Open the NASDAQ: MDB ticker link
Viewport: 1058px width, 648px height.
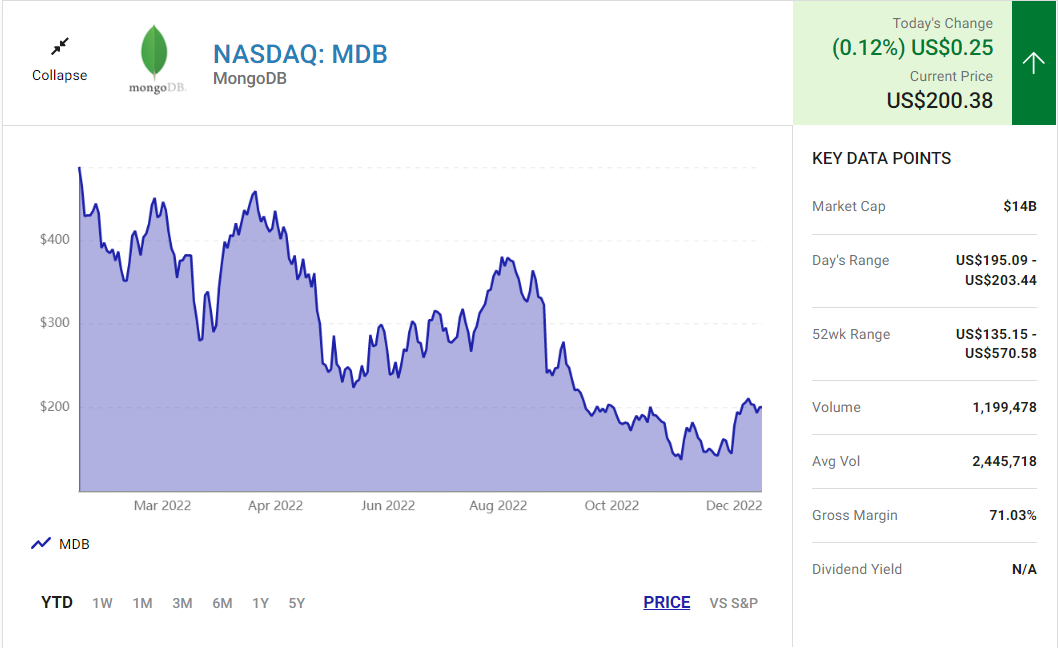tap(300, 54)
